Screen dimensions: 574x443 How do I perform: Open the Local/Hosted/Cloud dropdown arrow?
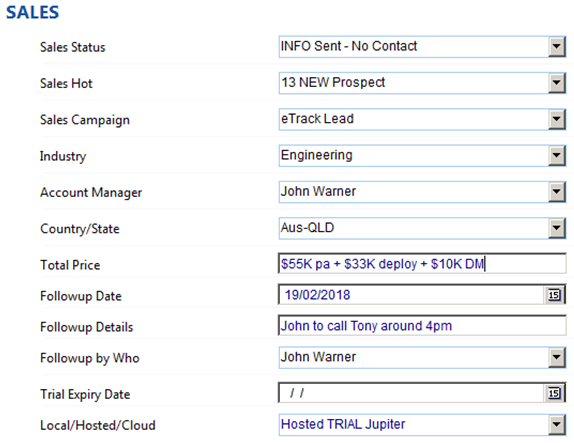click(x=557, y=425)
